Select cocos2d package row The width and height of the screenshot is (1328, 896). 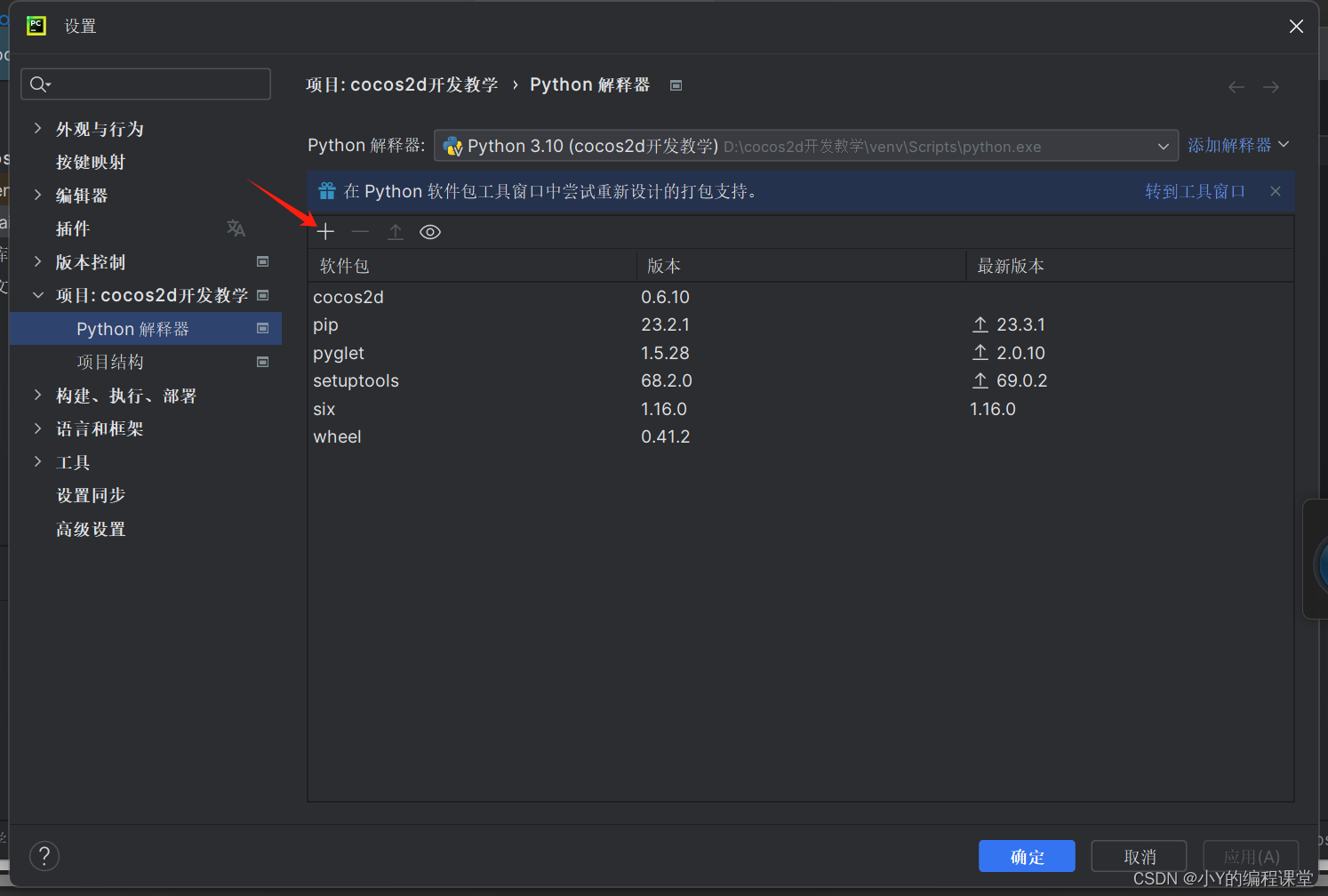pyautogui.click(x=800, y=297)
